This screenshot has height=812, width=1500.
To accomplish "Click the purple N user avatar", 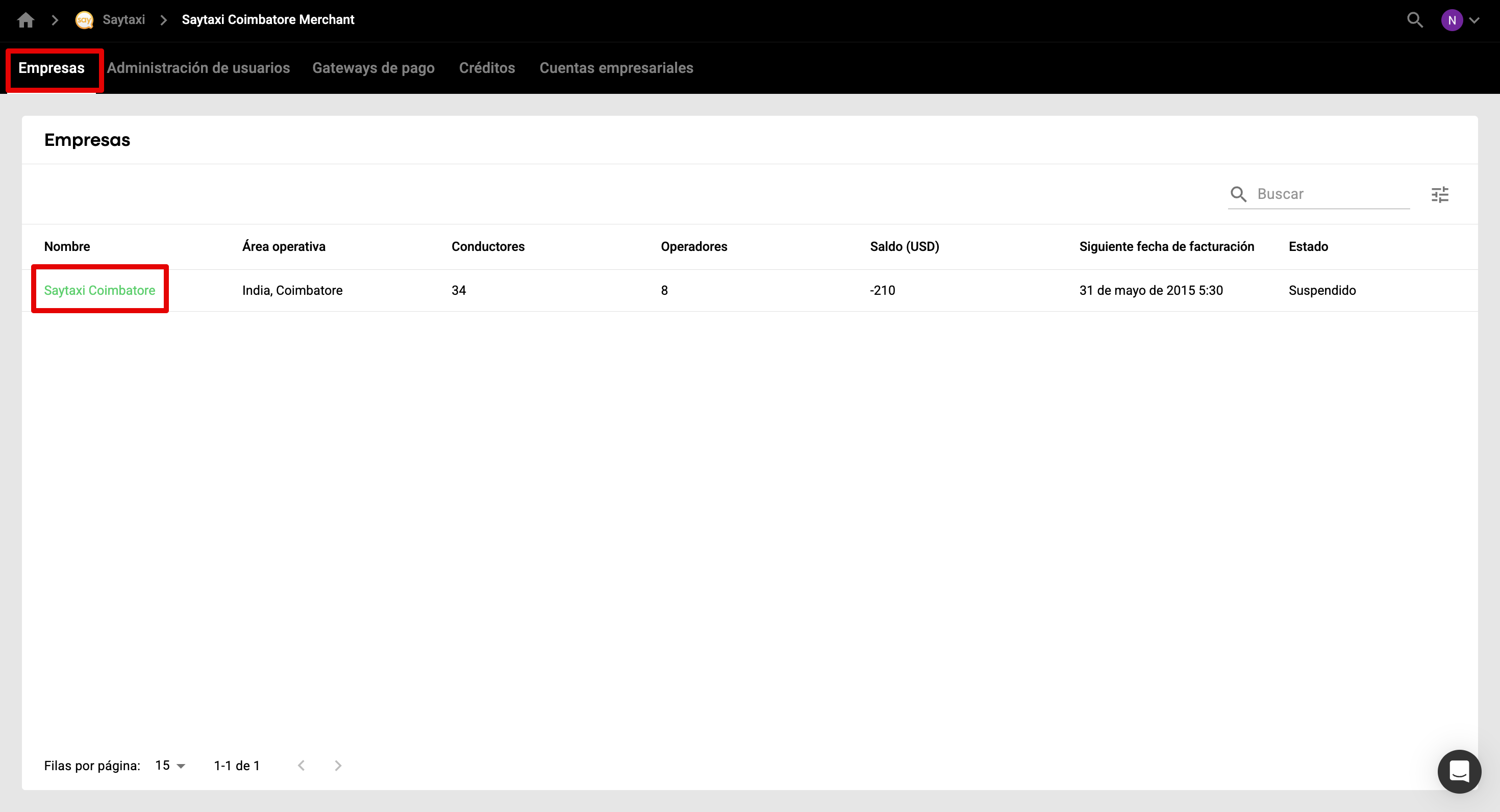I will (x=1451, y=20).
